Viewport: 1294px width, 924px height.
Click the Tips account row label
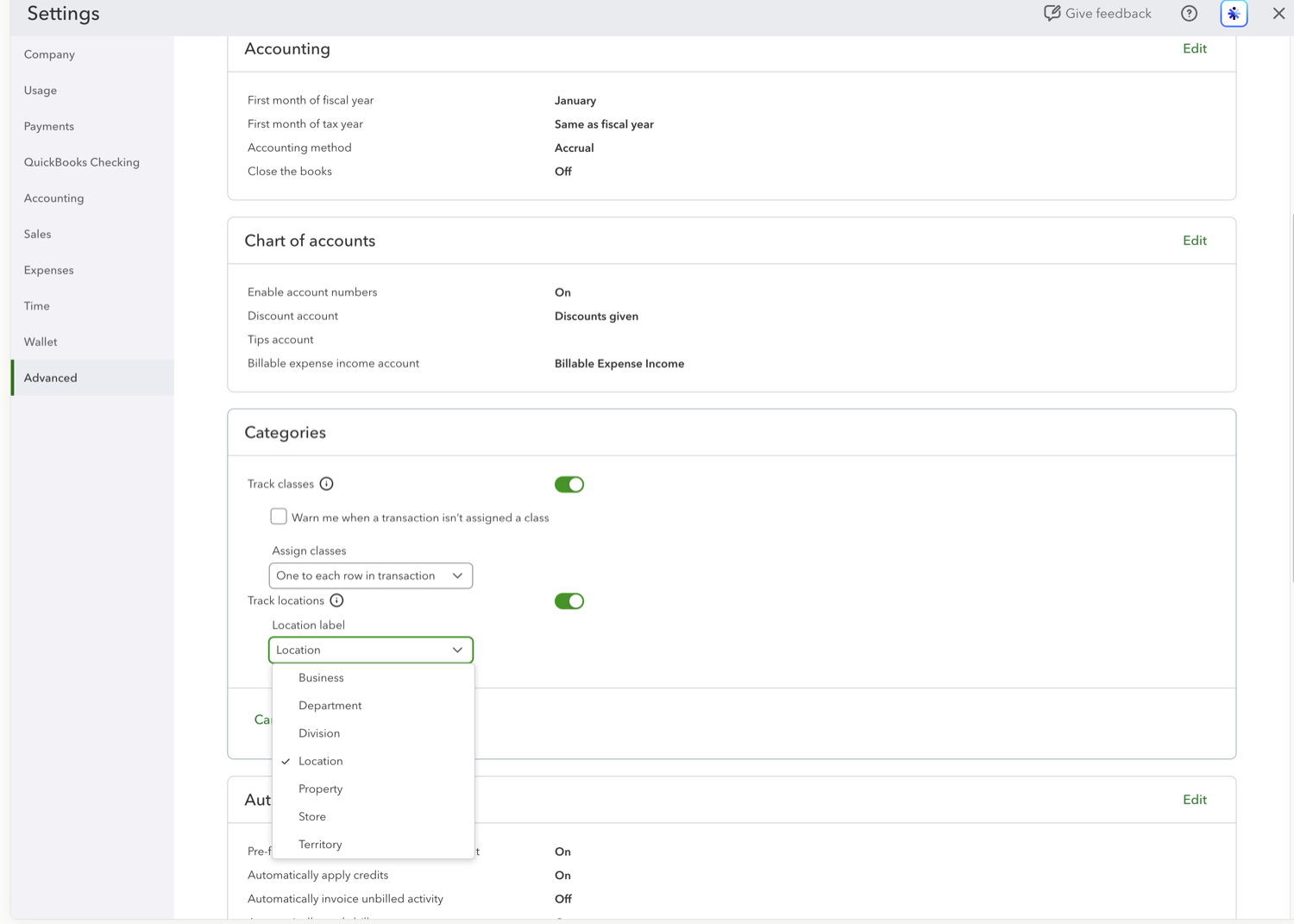coord(280,340)
